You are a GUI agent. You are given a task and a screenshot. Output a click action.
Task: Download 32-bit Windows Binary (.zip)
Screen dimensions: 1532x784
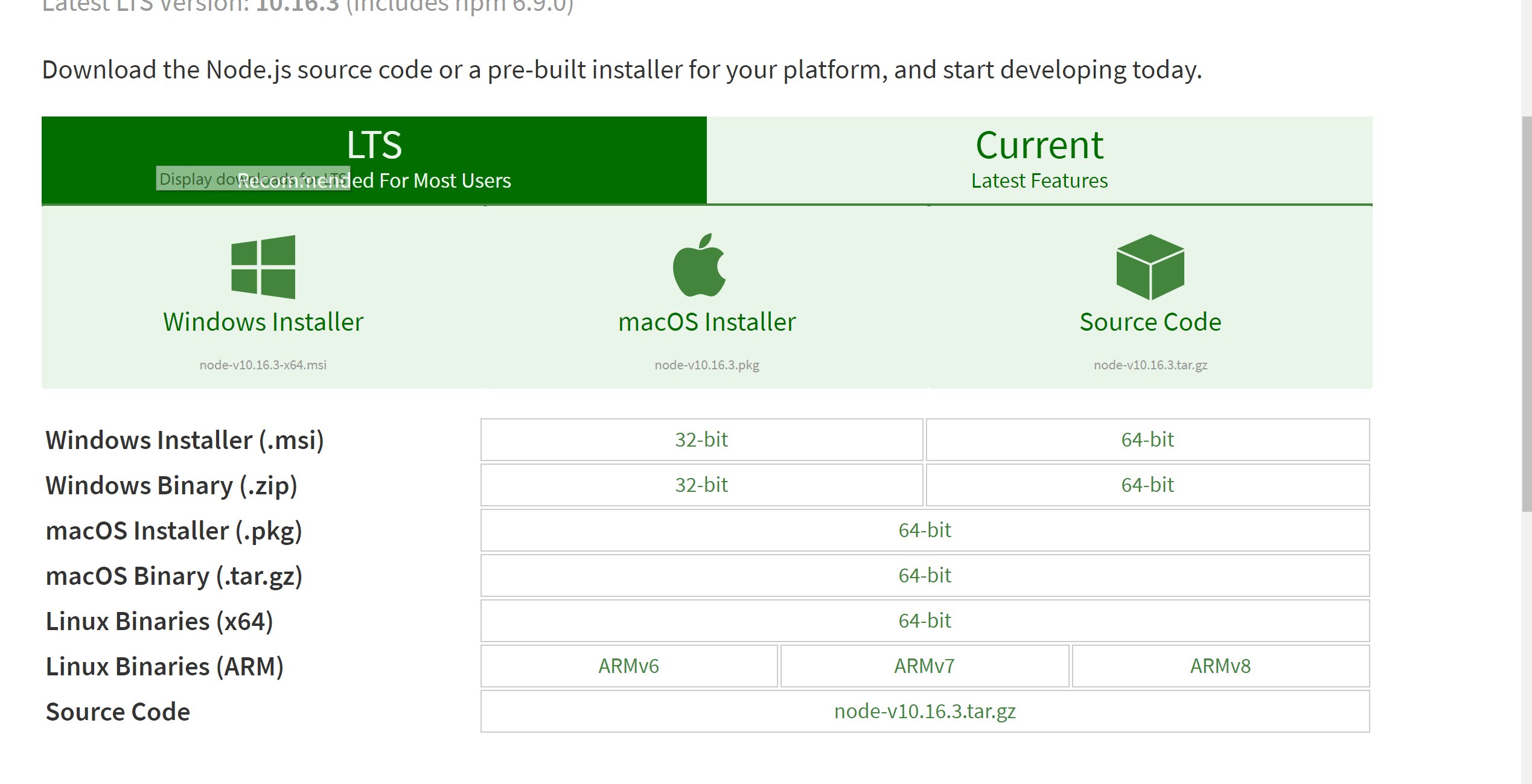pyautogui.click(x=701, y=485)
